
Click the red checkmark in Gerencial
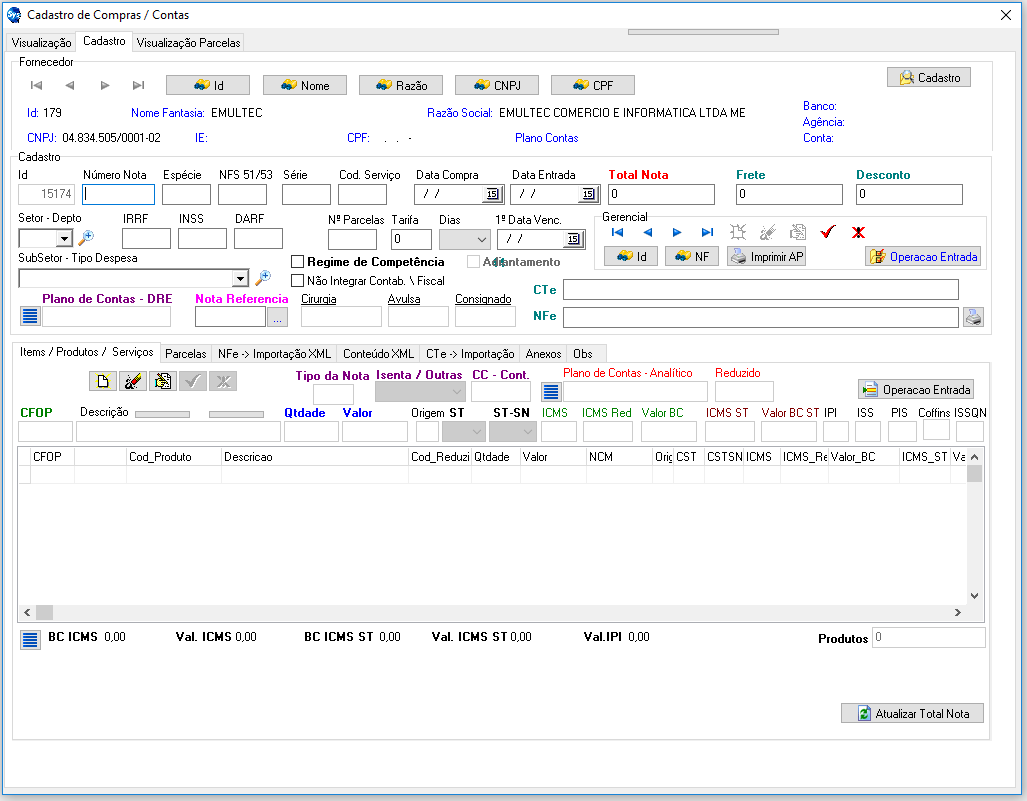tap(827, 232)
